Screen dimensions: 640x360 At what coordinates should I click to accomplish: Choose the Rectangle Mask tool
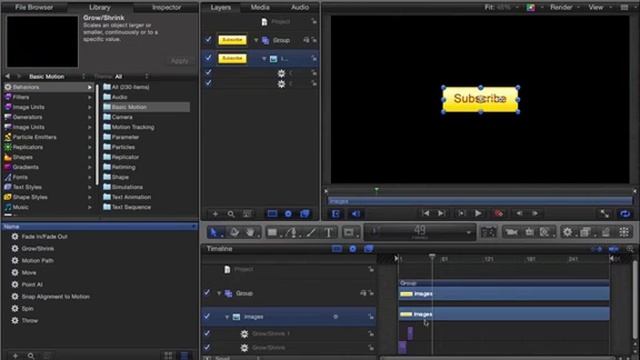click(349, 232)
